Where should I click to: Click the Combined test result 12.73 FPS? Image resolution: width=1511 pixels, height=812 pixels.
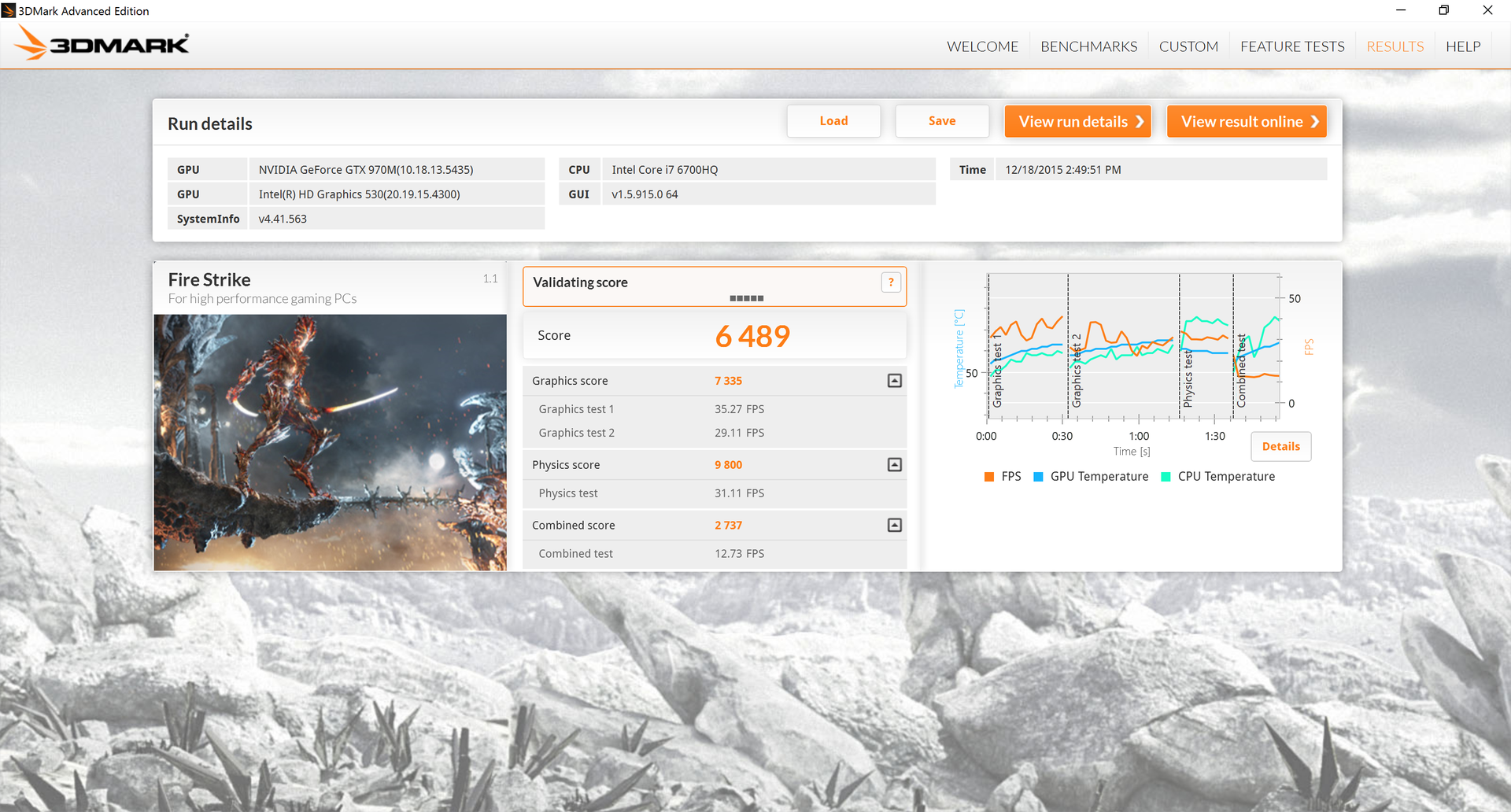click(740, 554)
